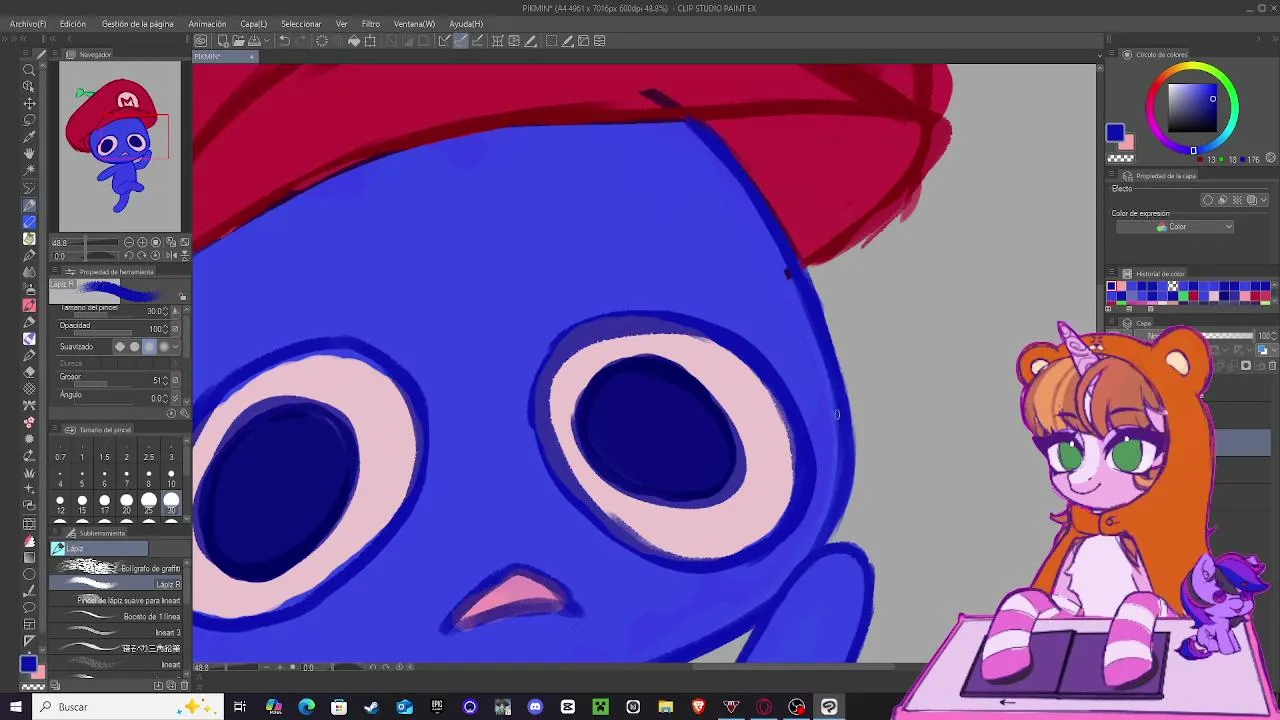Toggle the preview lock on Lápiz R
Image resolution: width=1280 pixels, height=720 pixels.
pos(182,297)
